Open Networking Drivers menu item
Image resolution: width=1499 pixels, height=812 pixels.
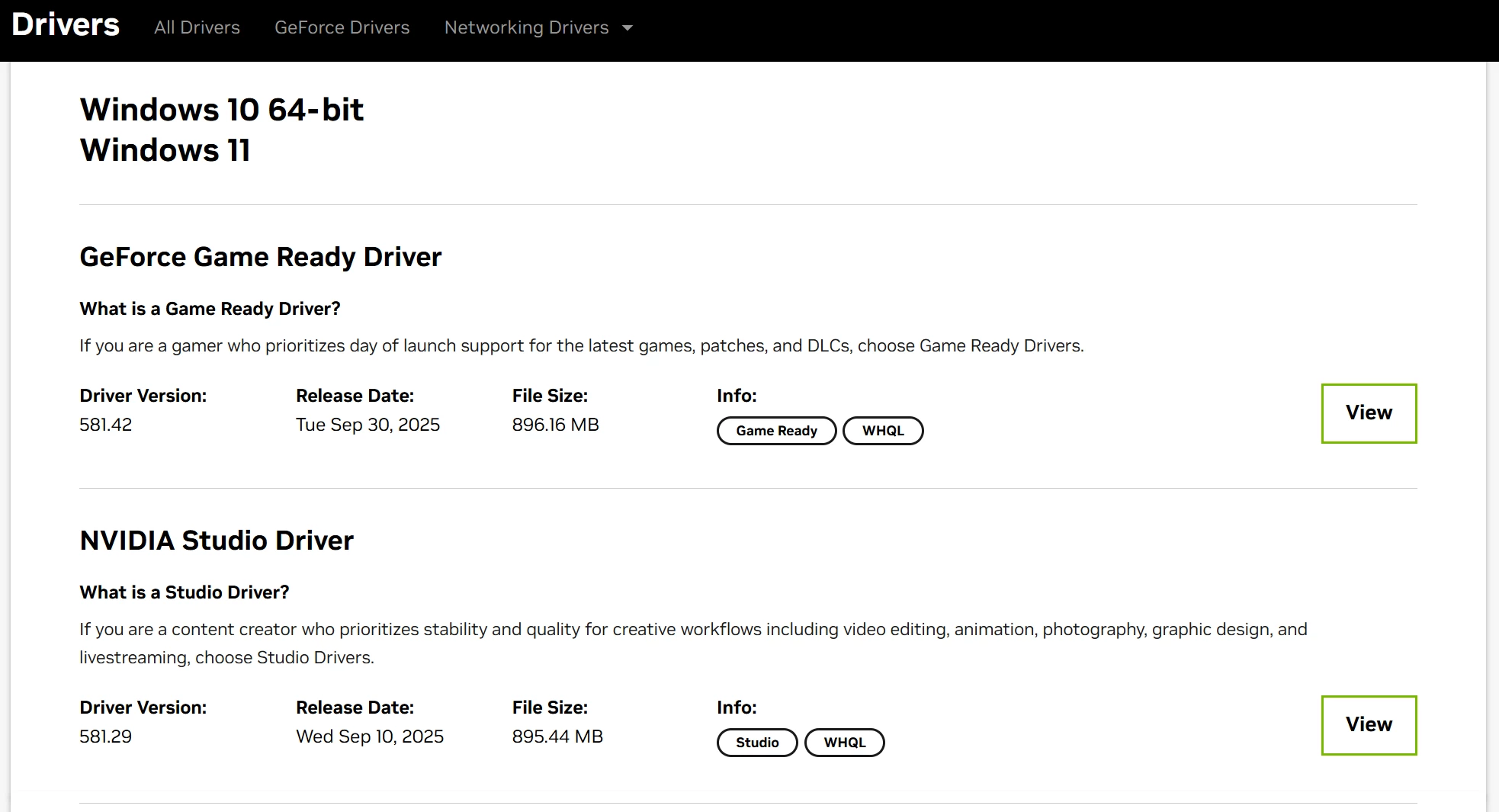(x=526, y=27)
